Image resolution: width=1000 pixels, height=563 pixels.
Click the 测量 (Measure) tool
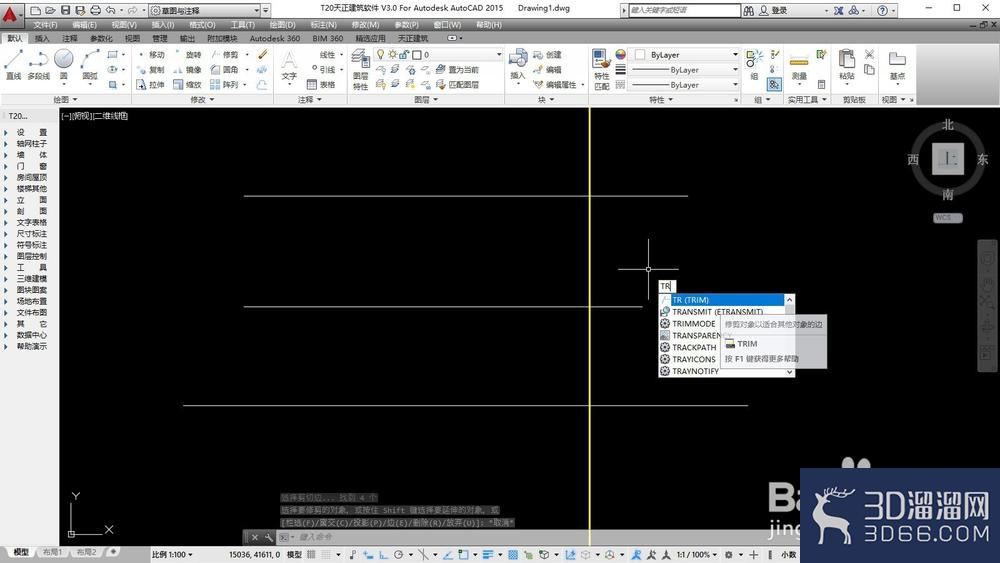(x=799, y=66)
